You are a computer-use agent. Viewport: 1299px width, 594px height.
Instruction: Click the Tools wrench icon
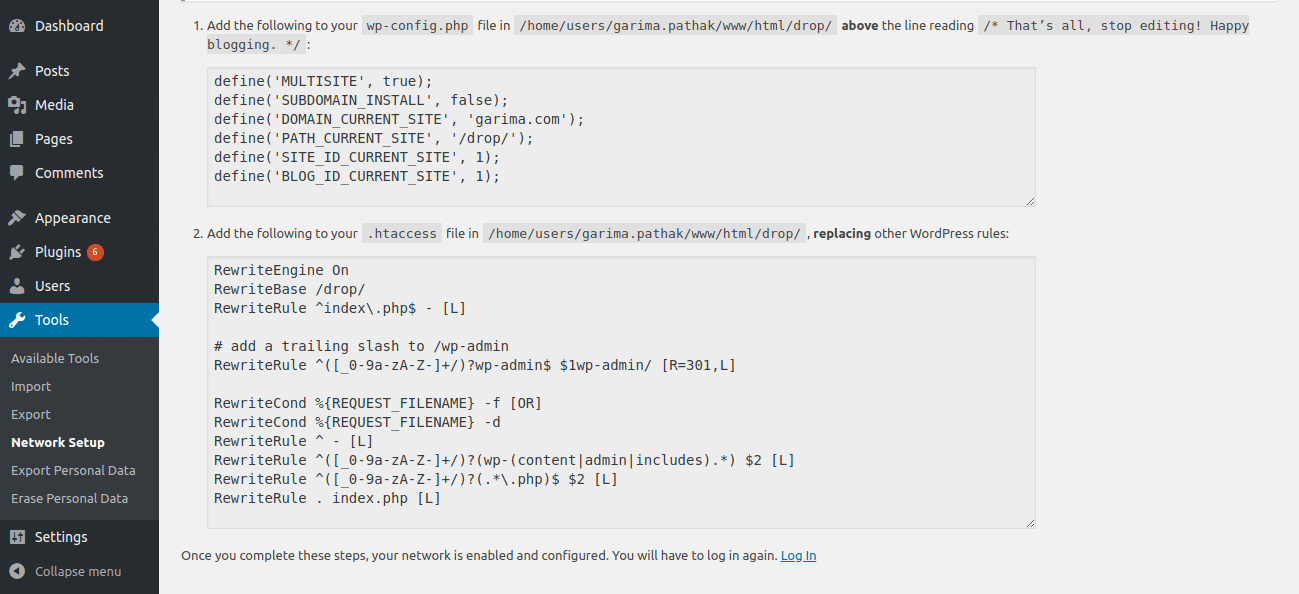pos(17,320)
